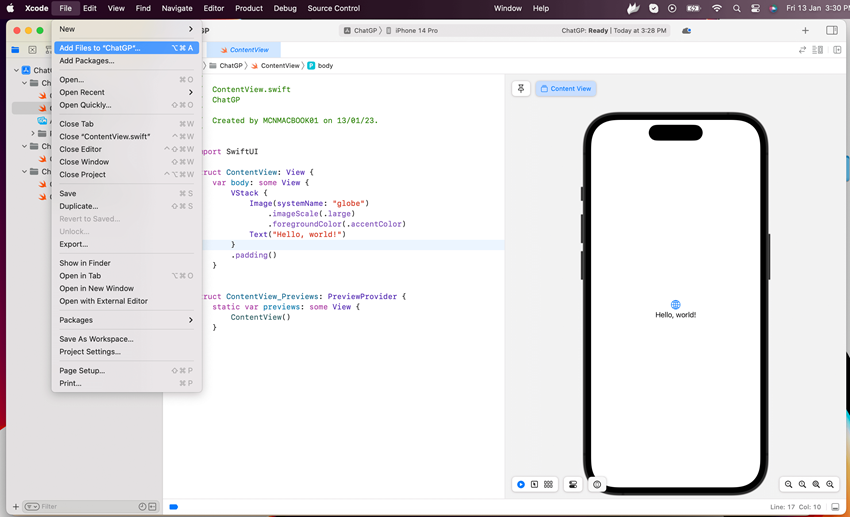Toggle the debug area button in status bar
The image size is (850, 517).
click(835, 507)
